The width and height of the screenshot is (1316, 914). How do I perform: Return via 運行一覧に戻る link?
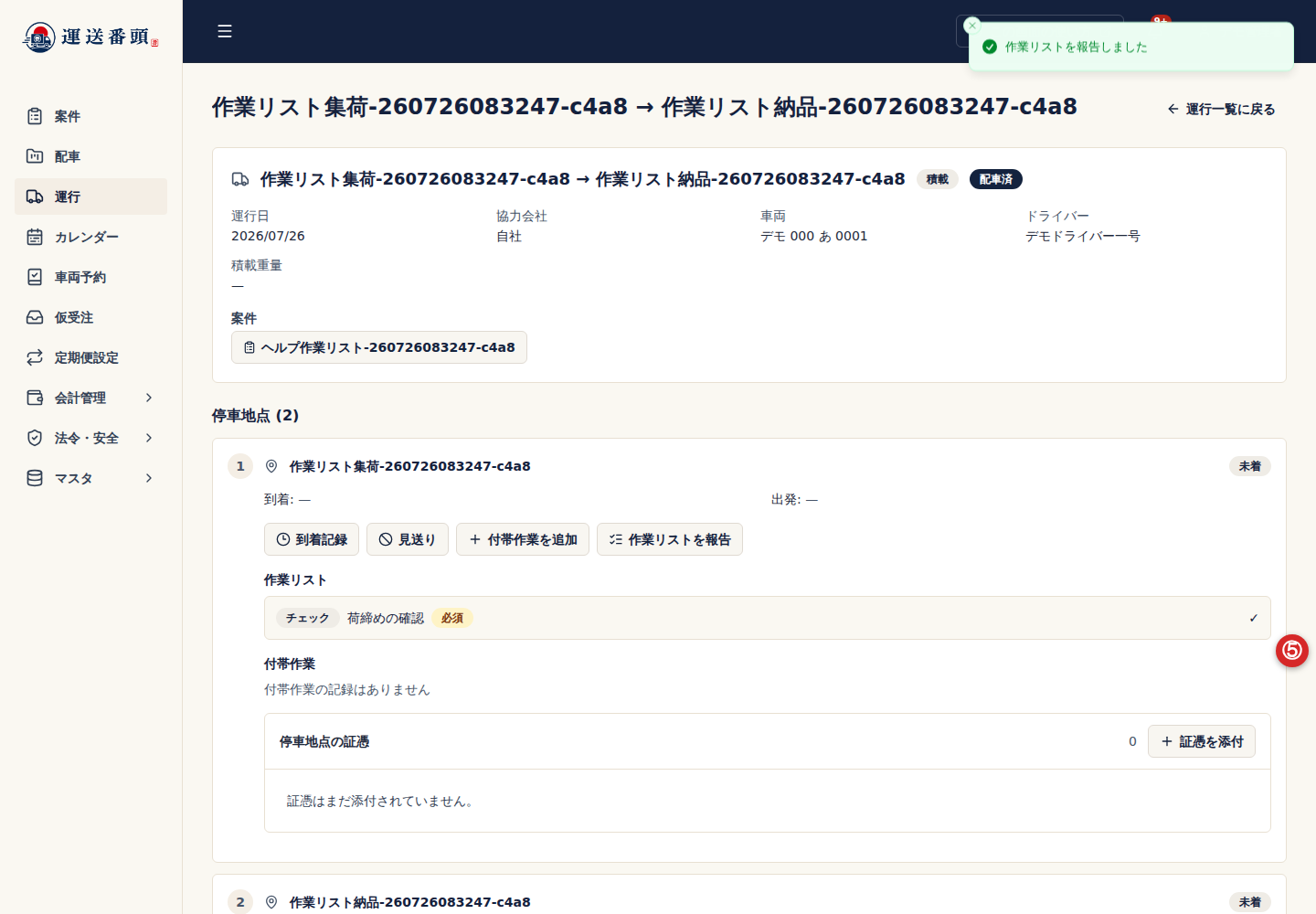(x=1221, y=109)
